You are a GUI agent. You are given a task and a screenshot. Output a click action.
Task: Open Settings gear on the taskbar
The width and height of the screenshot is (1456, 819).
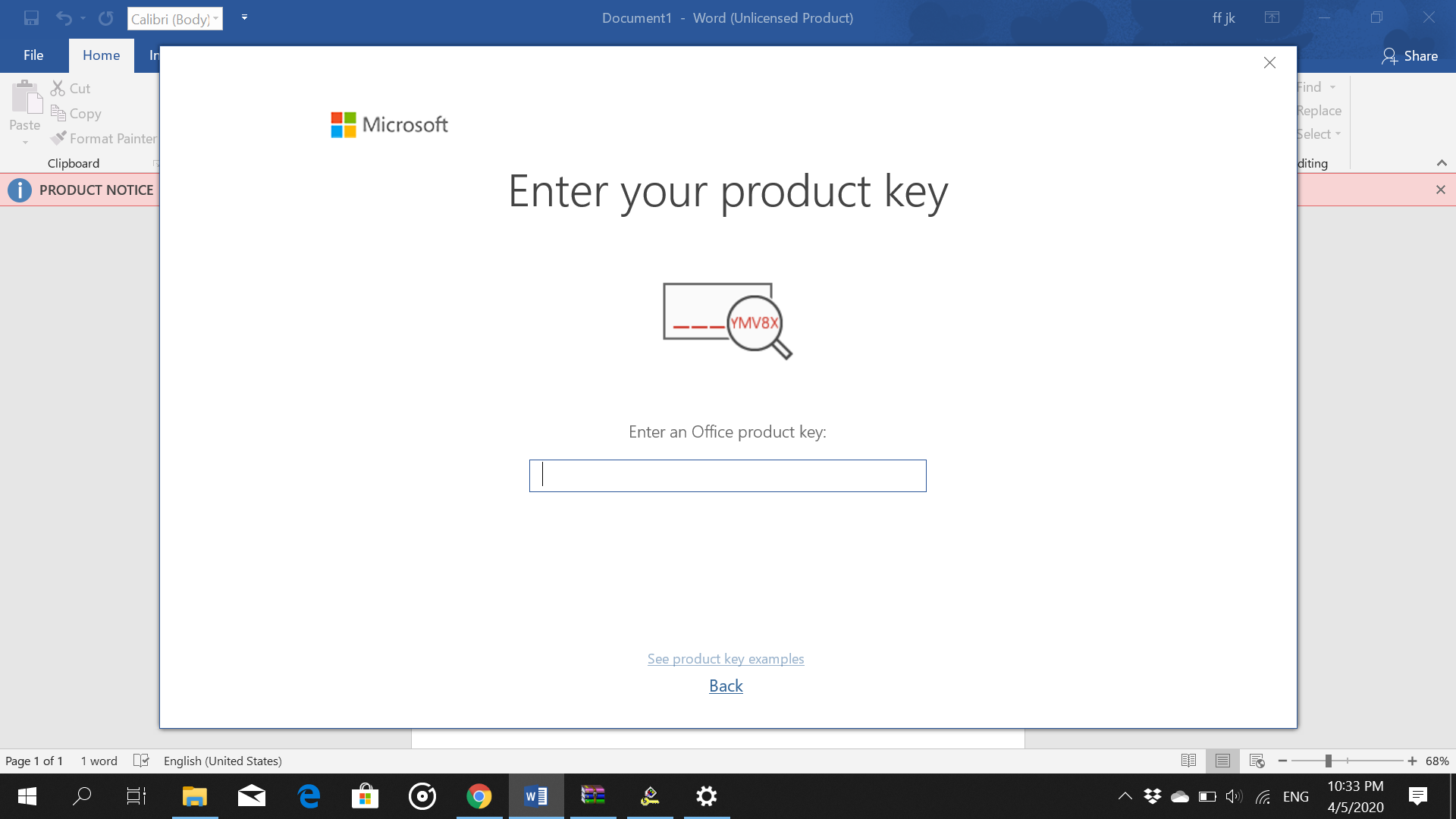(x=707, y=796)
